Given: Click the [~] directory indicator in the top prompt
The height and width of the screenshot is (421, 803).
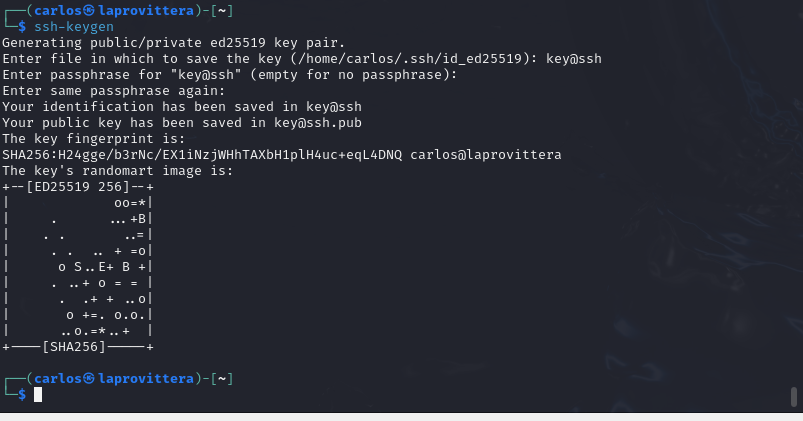Looking at the screenshot, I should (222, 10).
